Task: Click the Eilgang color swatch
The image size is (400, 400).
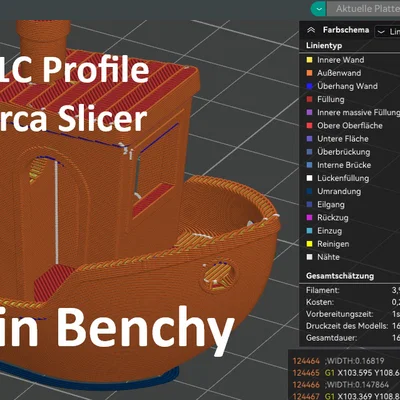Action: point(309,205)
